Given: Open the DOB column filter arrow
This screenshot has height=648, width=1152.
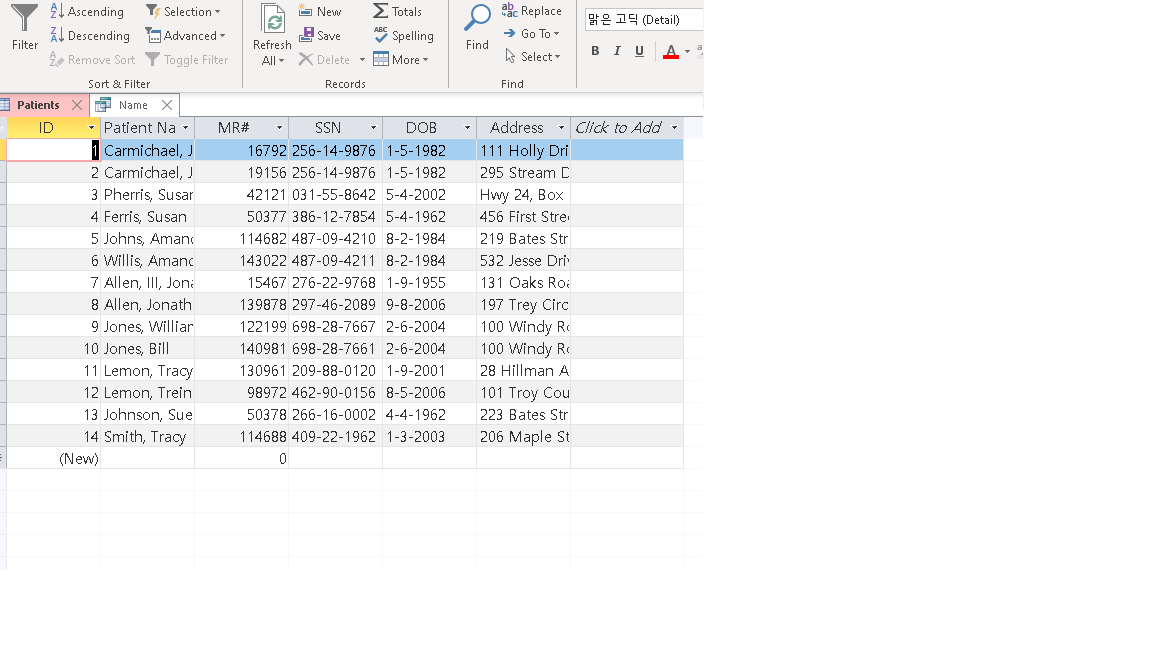Looking at the screenshot, I should tap(467, 128).
